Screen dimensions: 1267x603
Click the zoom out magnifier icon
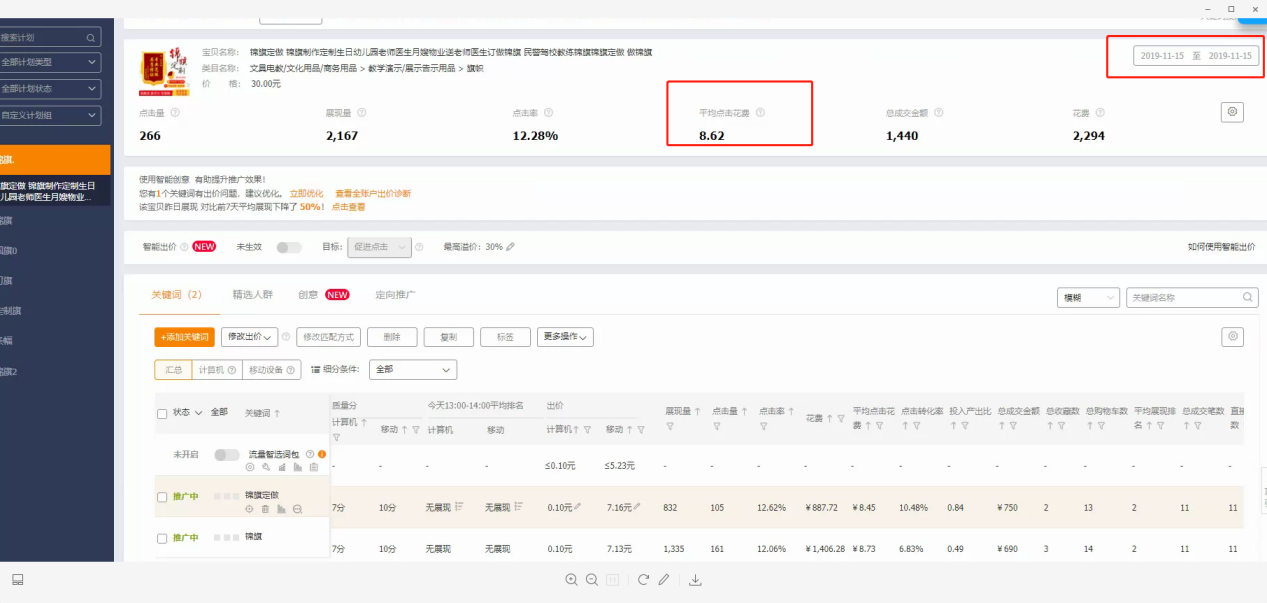592,580
